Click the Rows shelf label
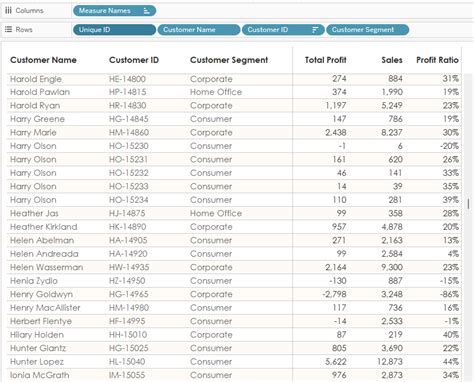The height and width of the screenshot is (382, 474). coord(24,29)
